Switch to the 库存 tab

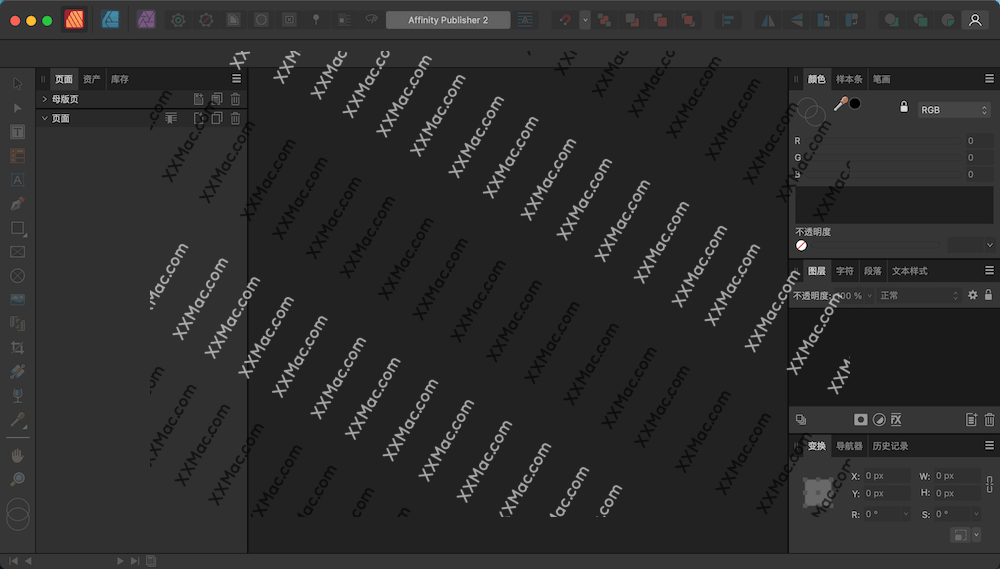[x=119, y=79]
